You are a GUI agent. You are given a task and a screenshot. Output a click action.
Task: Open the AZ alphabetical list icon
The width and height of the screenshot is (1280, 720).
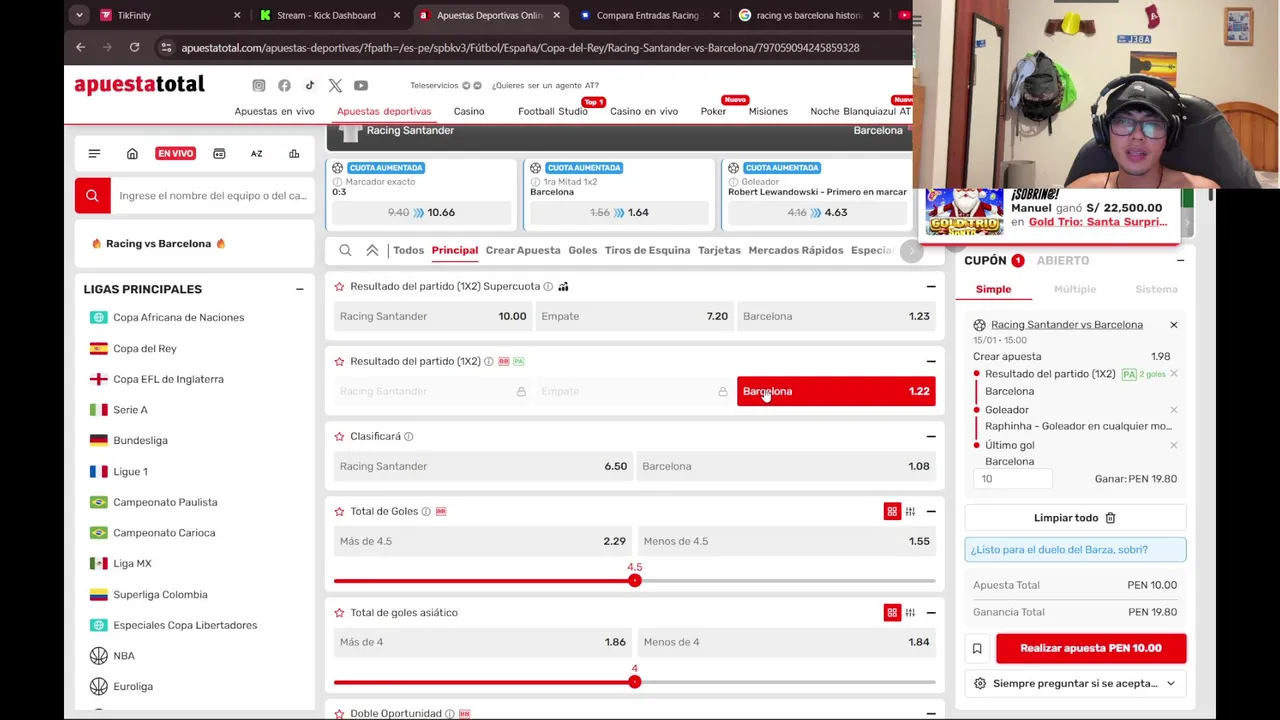click(x=256, y=153)
